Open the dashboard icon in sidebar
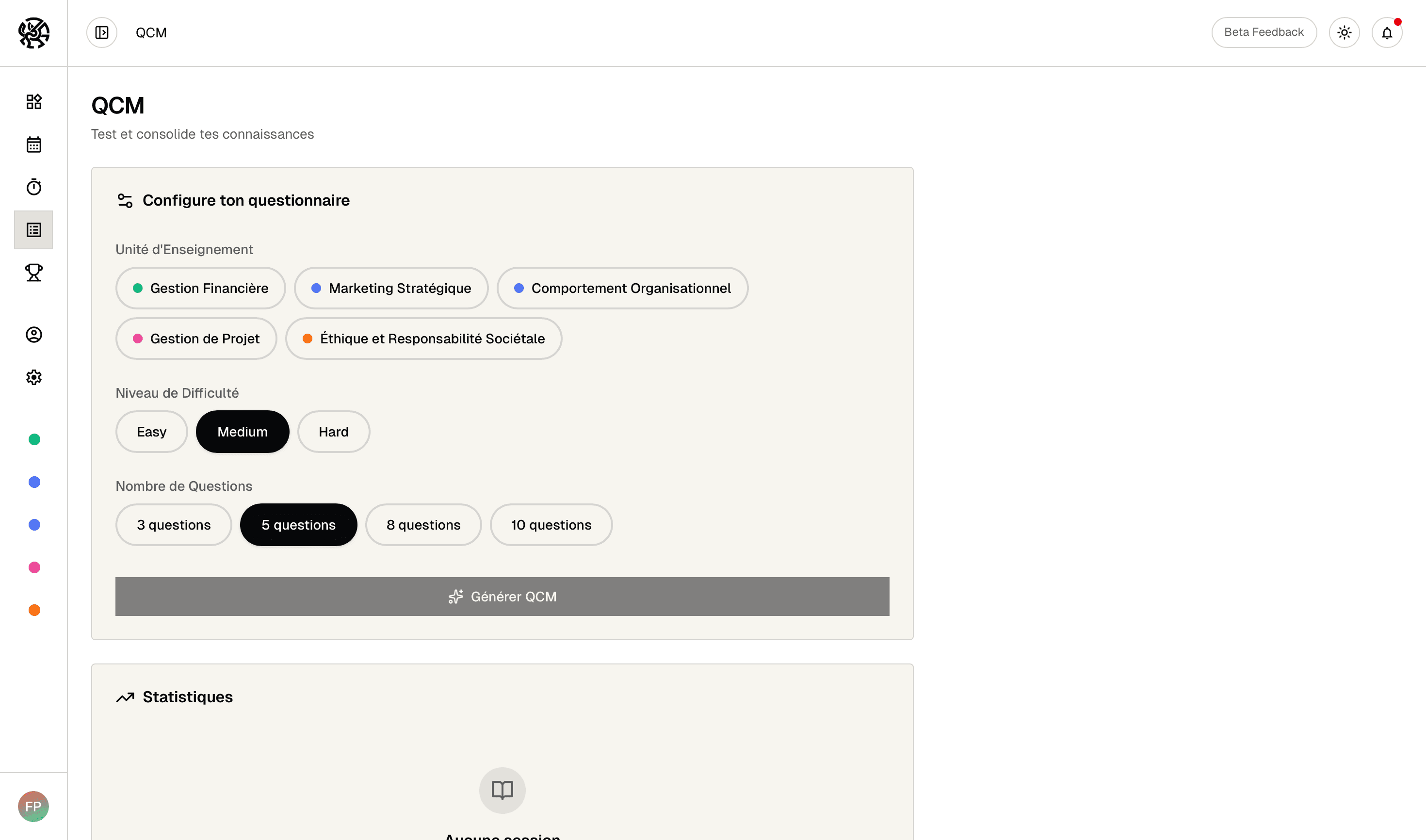The height and width of the screenshot is (840, 1426). 34,102
